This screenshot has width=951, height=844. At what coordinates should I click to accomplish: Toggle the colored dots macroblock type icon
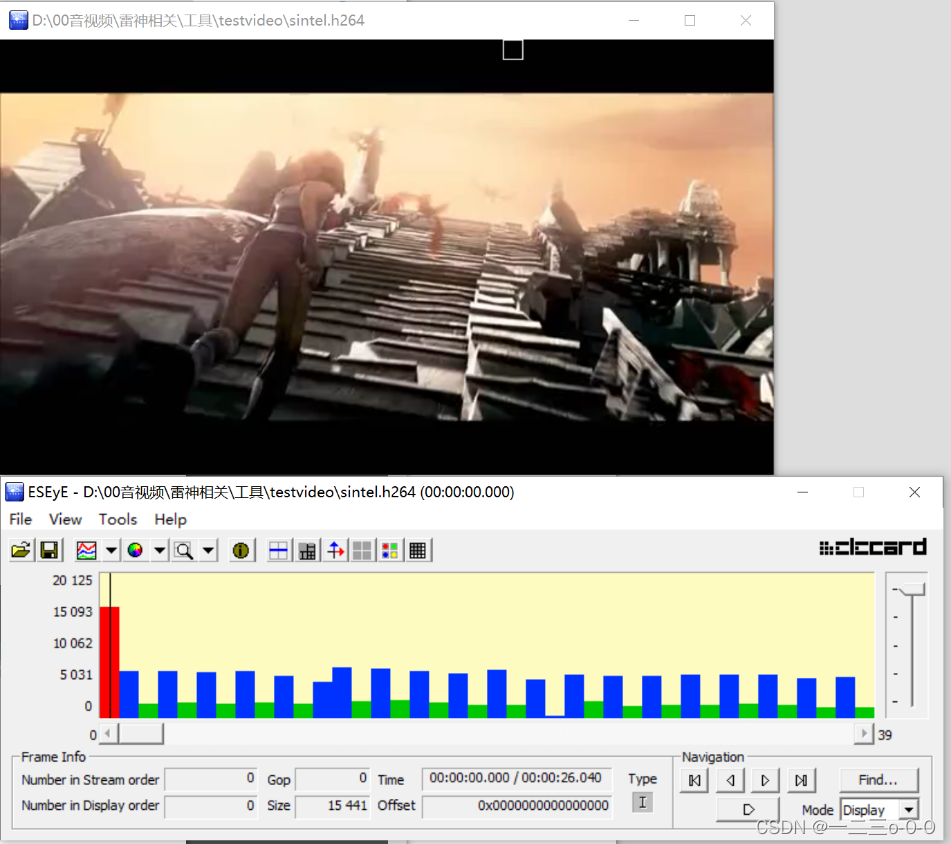tap(390, 551)
